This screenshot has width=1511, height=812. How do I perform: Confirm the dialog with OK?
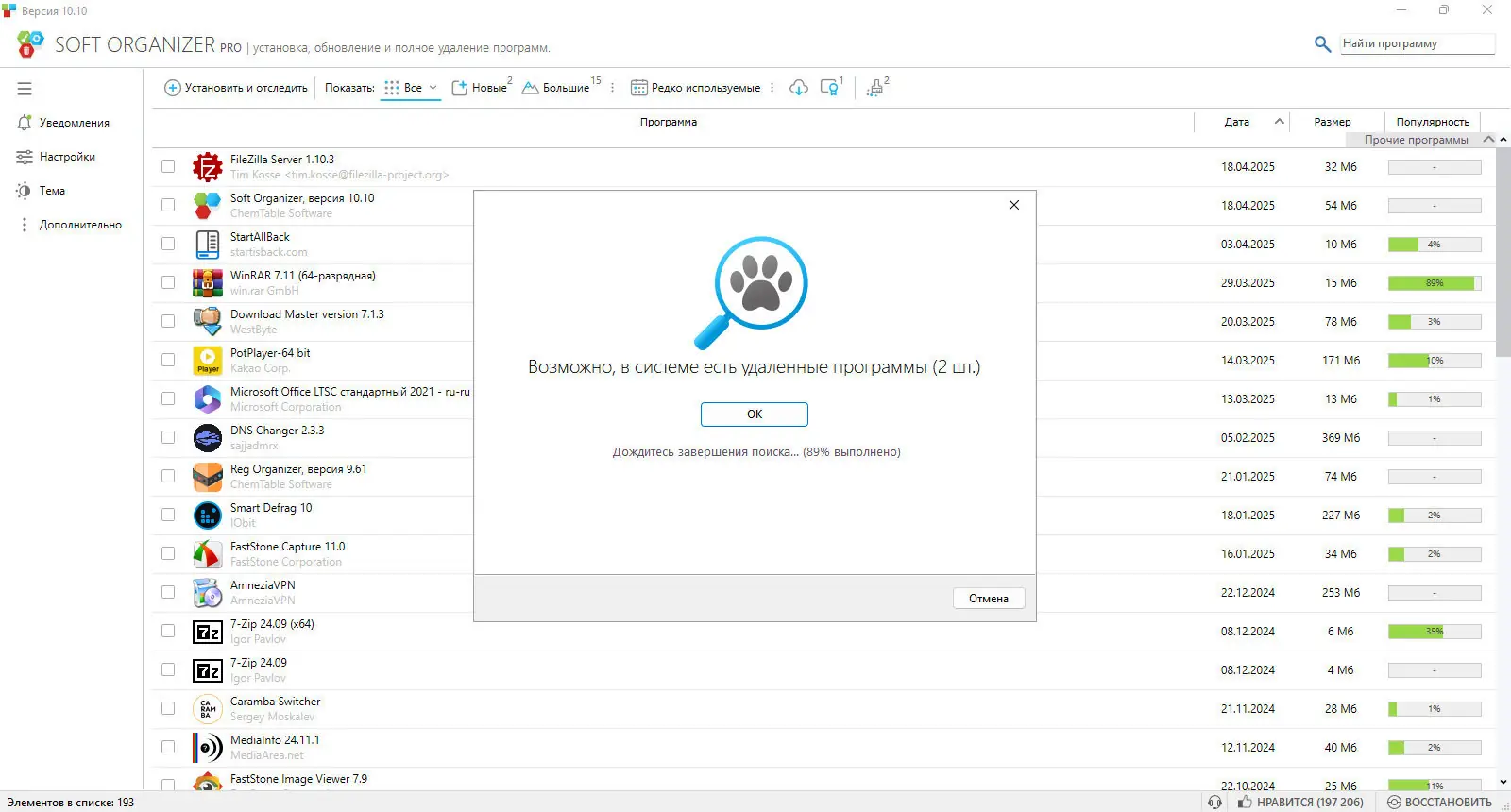click(x=755, y=414)
